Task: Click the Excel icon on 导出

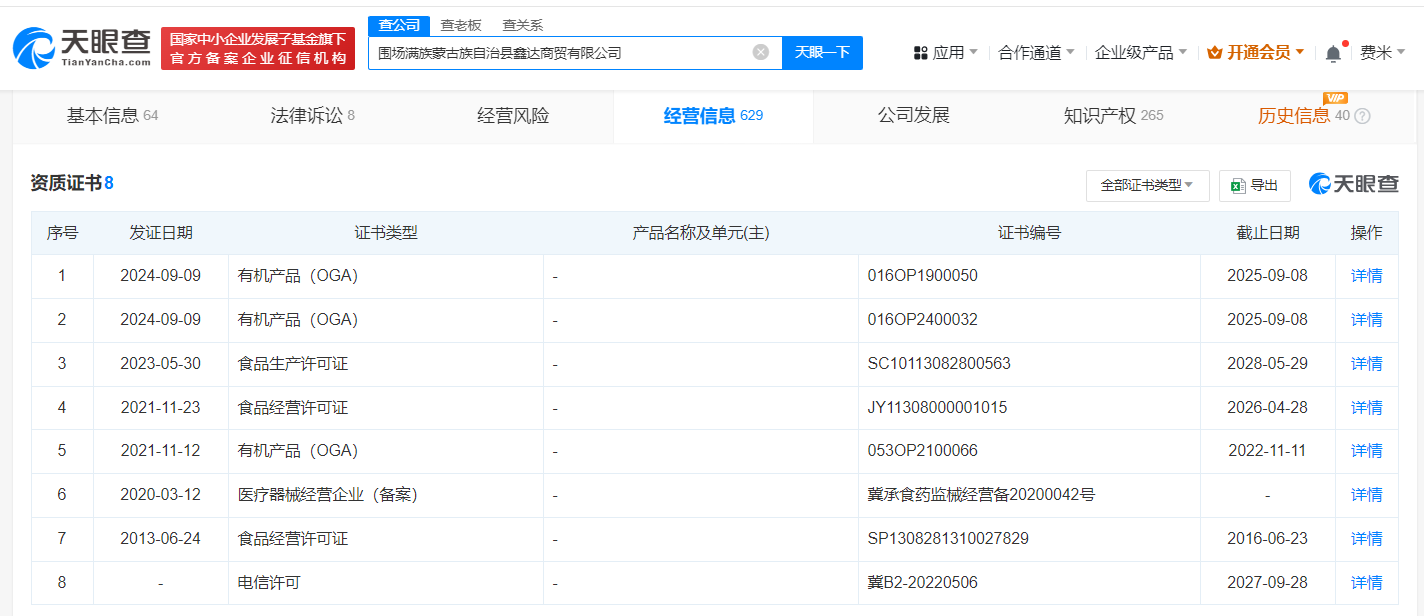Action: pyautogui.click(x=1238, y=186)
